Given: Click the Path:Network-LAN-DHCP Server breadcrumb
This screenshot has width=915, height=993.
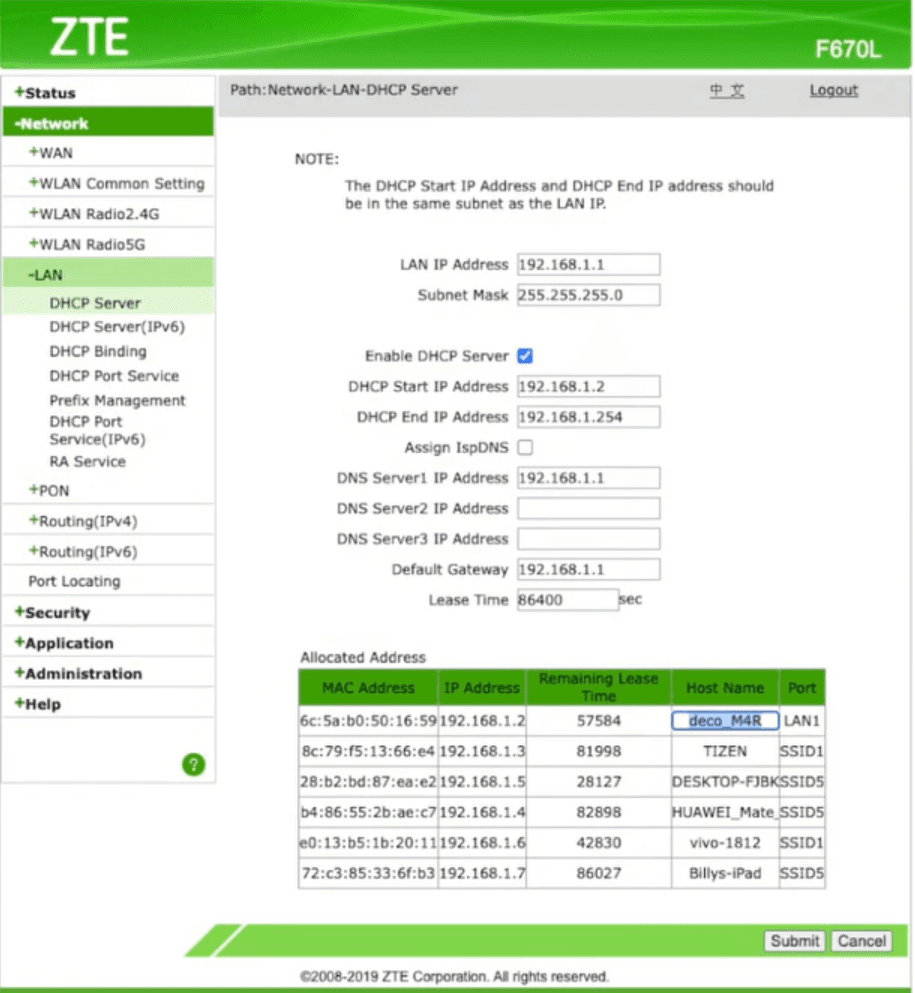Looking at the screenshot, I should [x=344, y=90].
